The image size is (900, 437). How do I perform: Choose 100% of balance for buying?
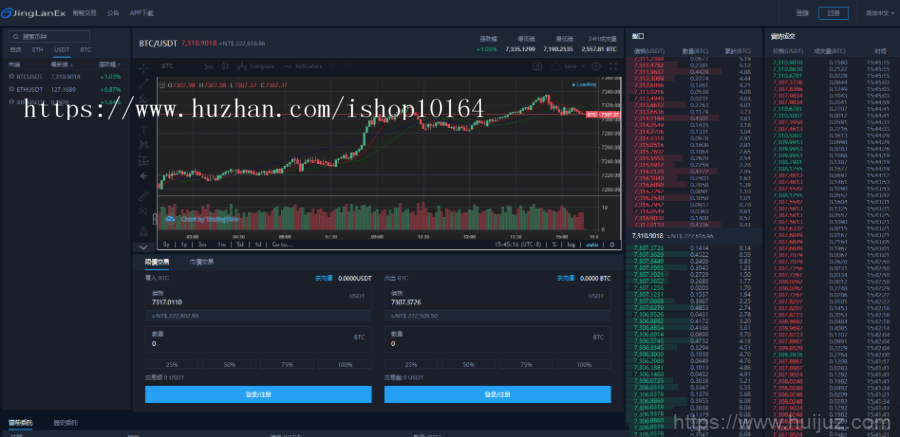click(345, 364)
